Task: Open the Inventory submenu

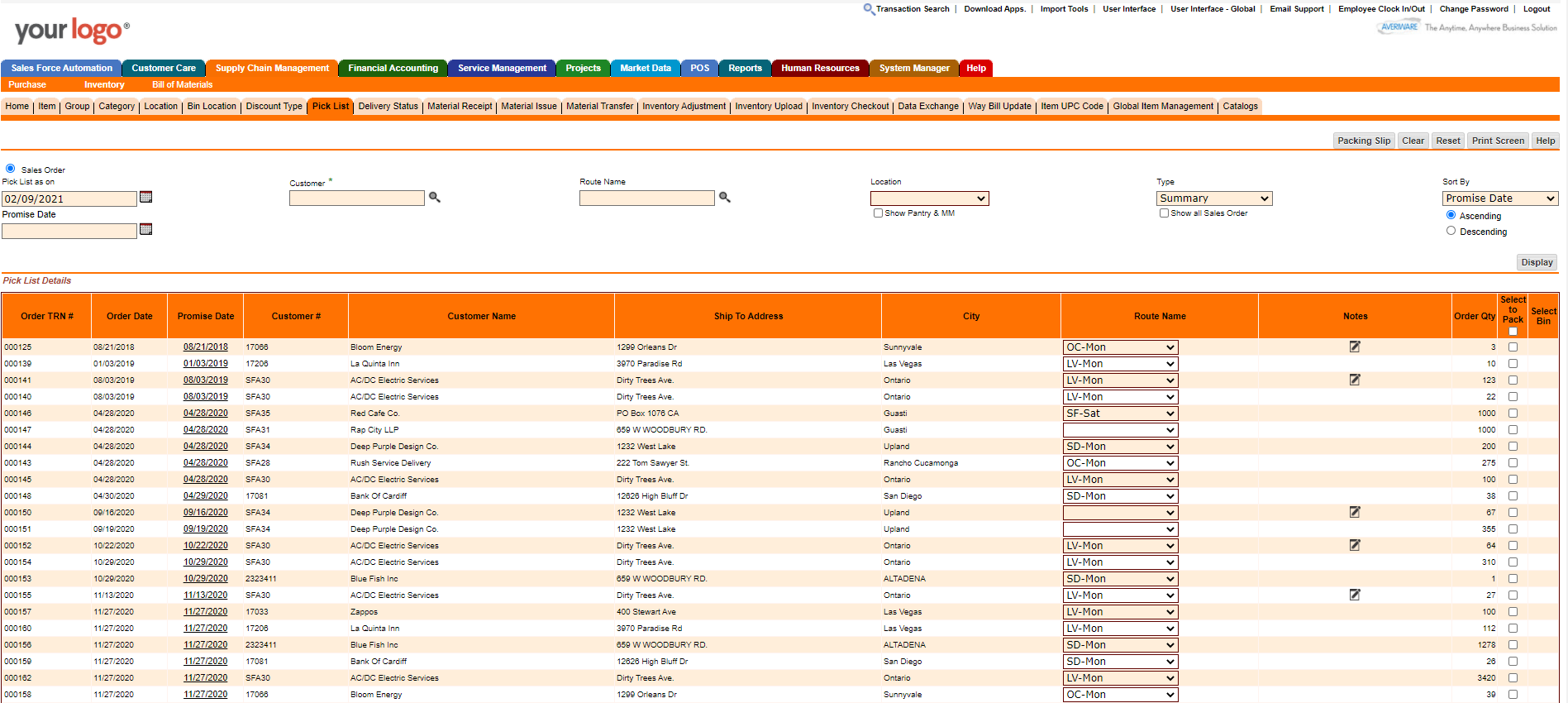Action: (x=104, y=84)
